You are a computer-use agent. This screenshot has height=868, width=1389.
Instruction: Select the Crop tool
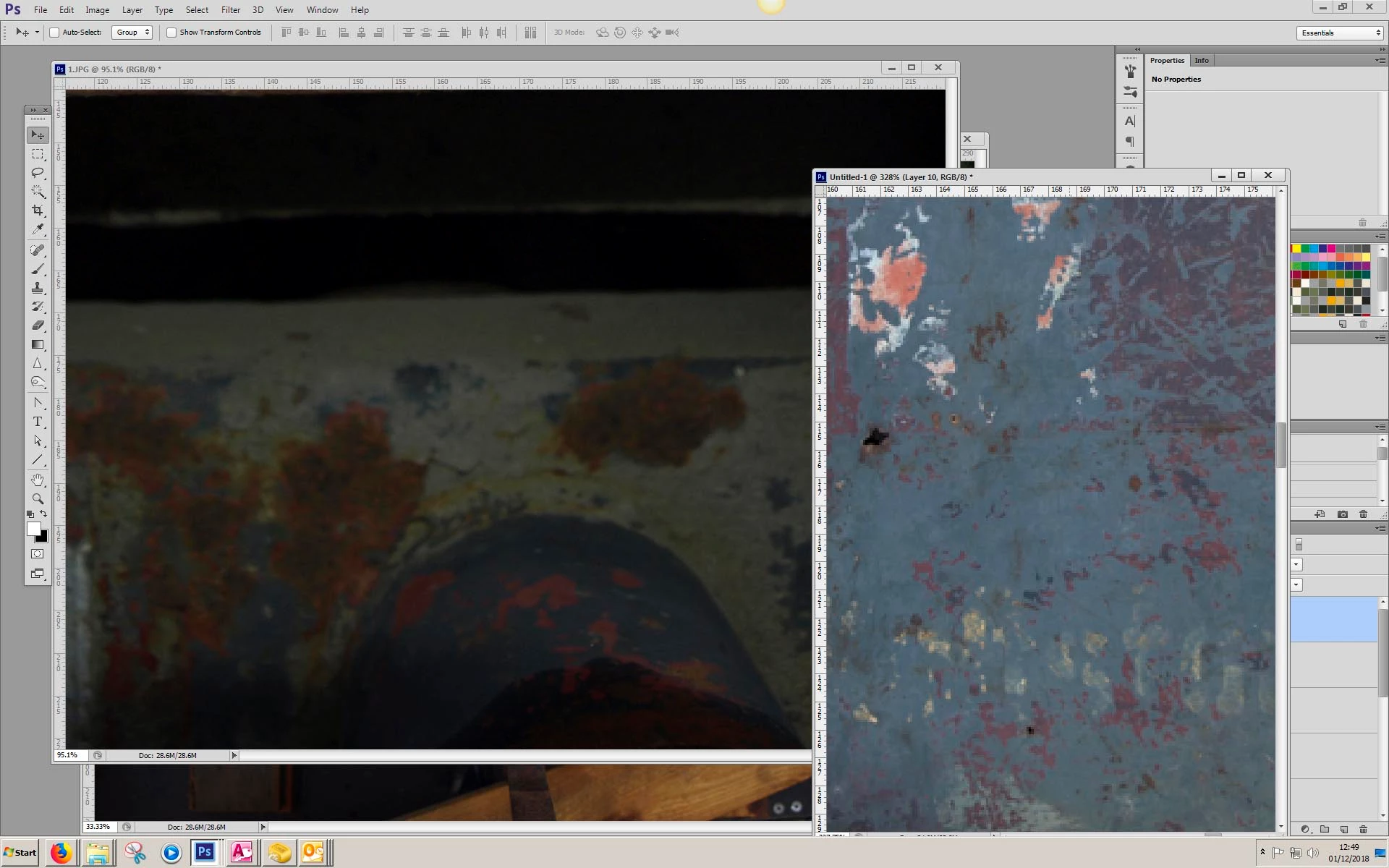point(38,210)
